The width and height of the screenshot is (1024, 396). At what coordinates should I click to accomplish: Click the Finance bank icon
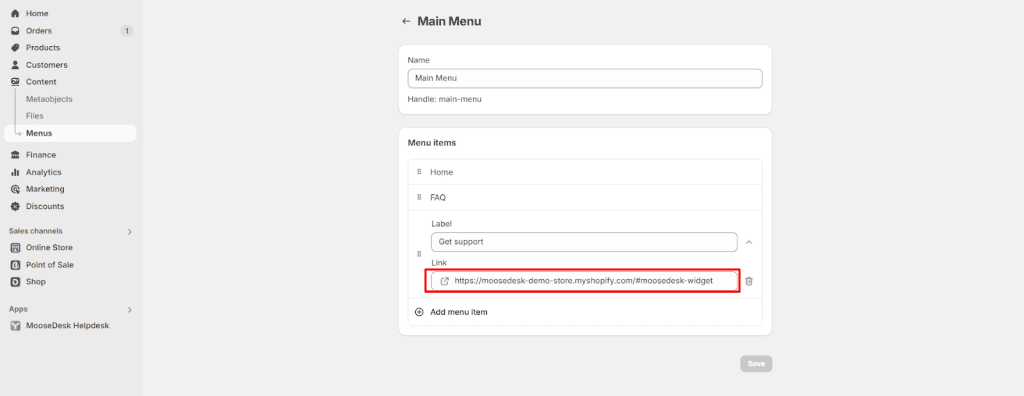15,155
